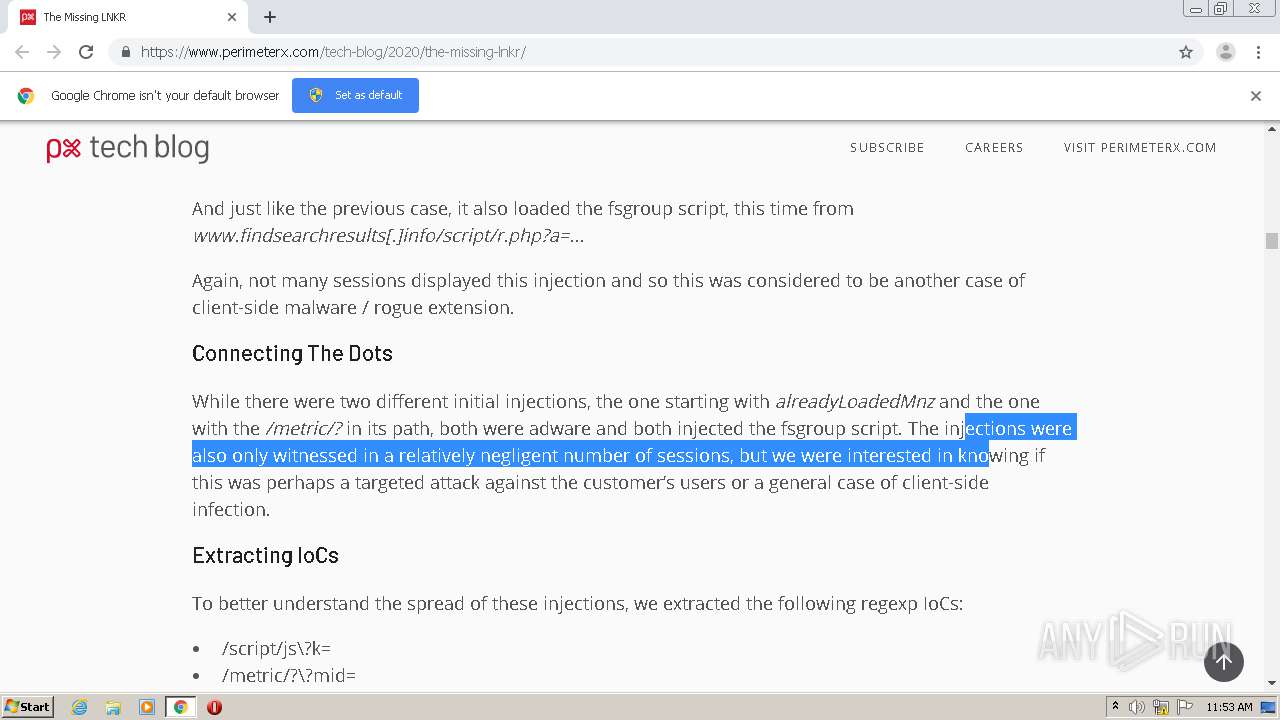
Task: Click the 11:53 AM system clock
Action: point(1229,707)
